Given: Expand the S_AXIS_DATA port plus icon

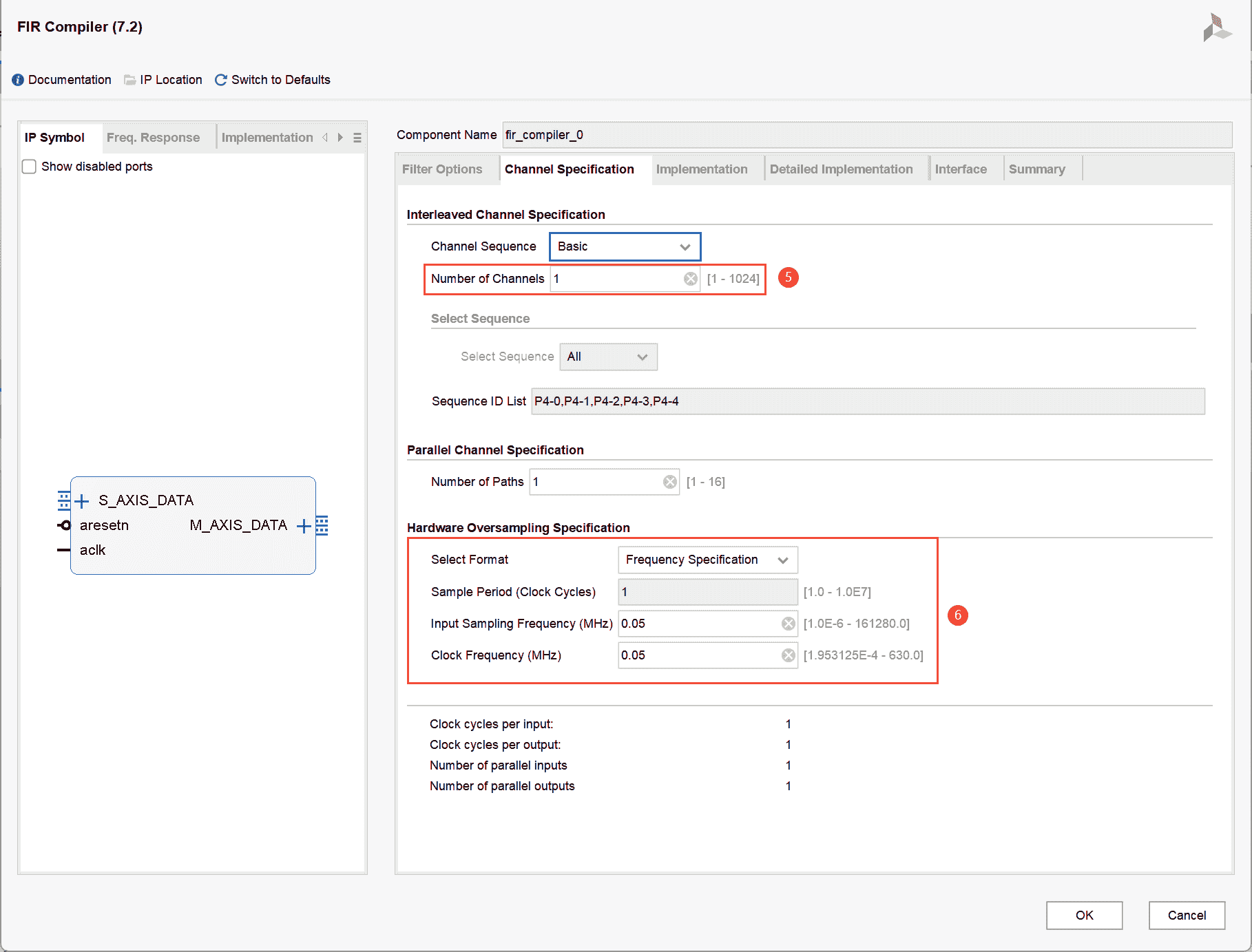Looking at the screenshot, I should [x=81, y=500].
